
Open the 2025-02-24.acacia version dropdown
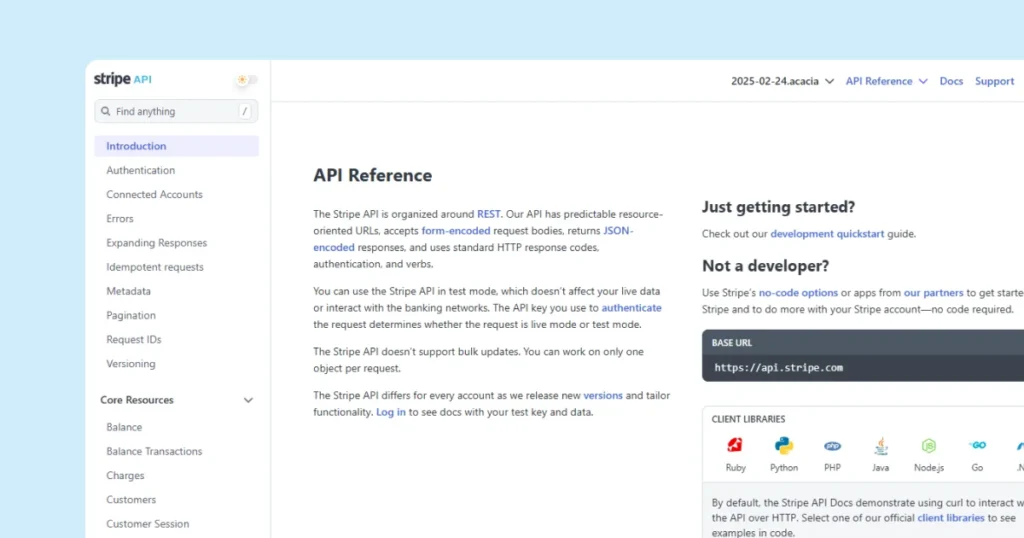coord(782,81)
